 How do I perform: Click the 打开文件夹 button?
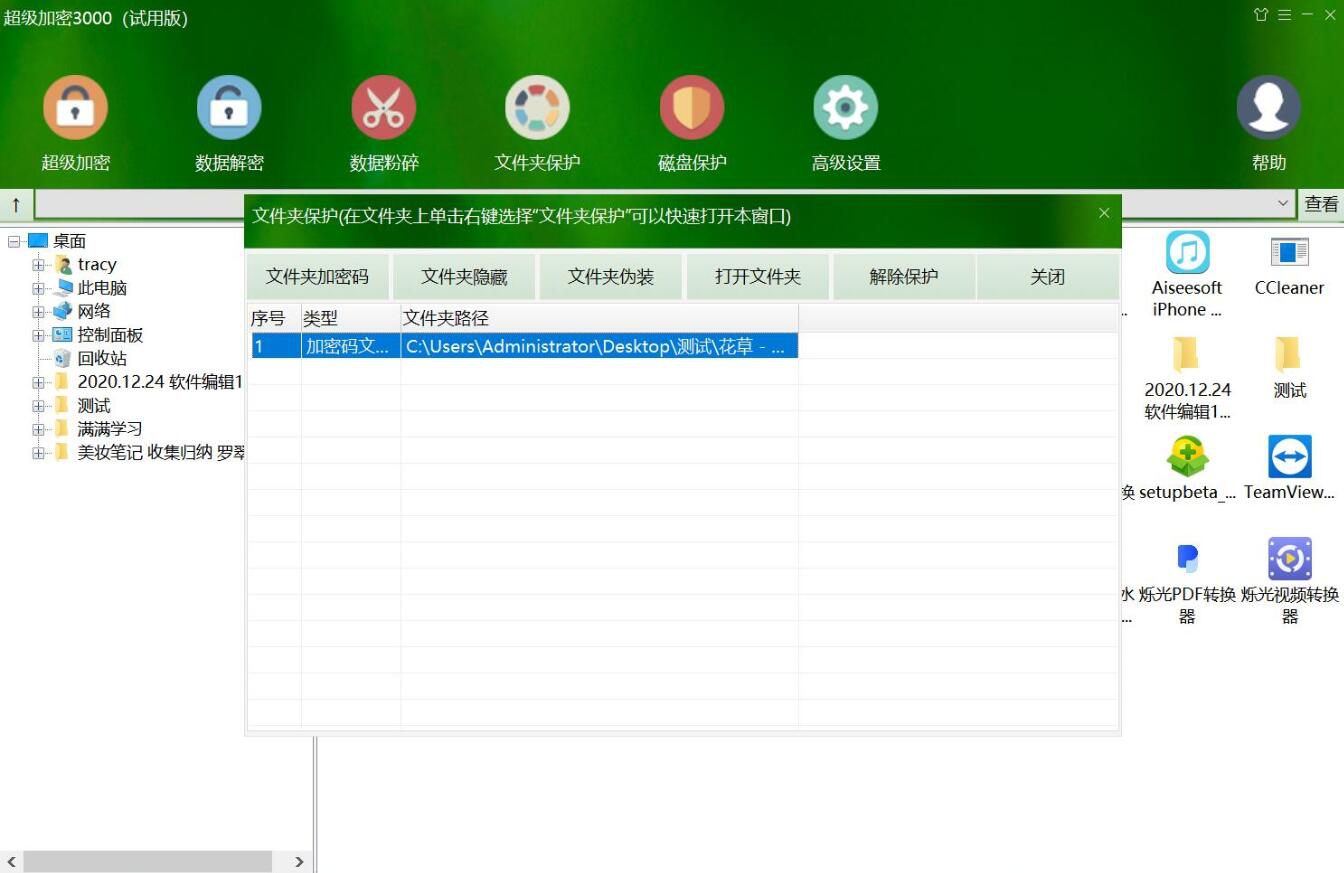(x=758, y=277)
